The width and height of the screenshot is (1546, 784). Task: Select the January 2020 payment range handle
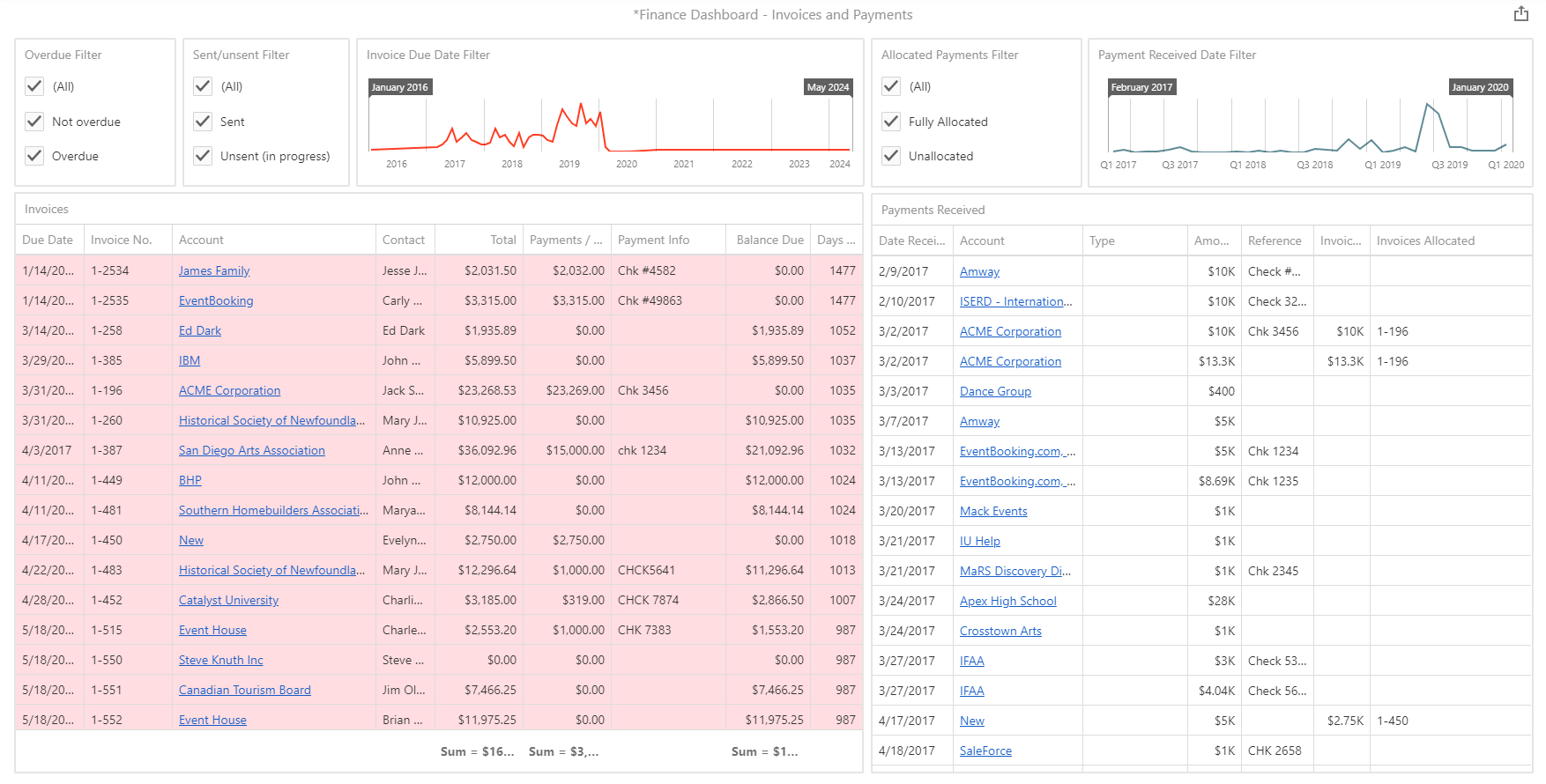coord(1480,87)
